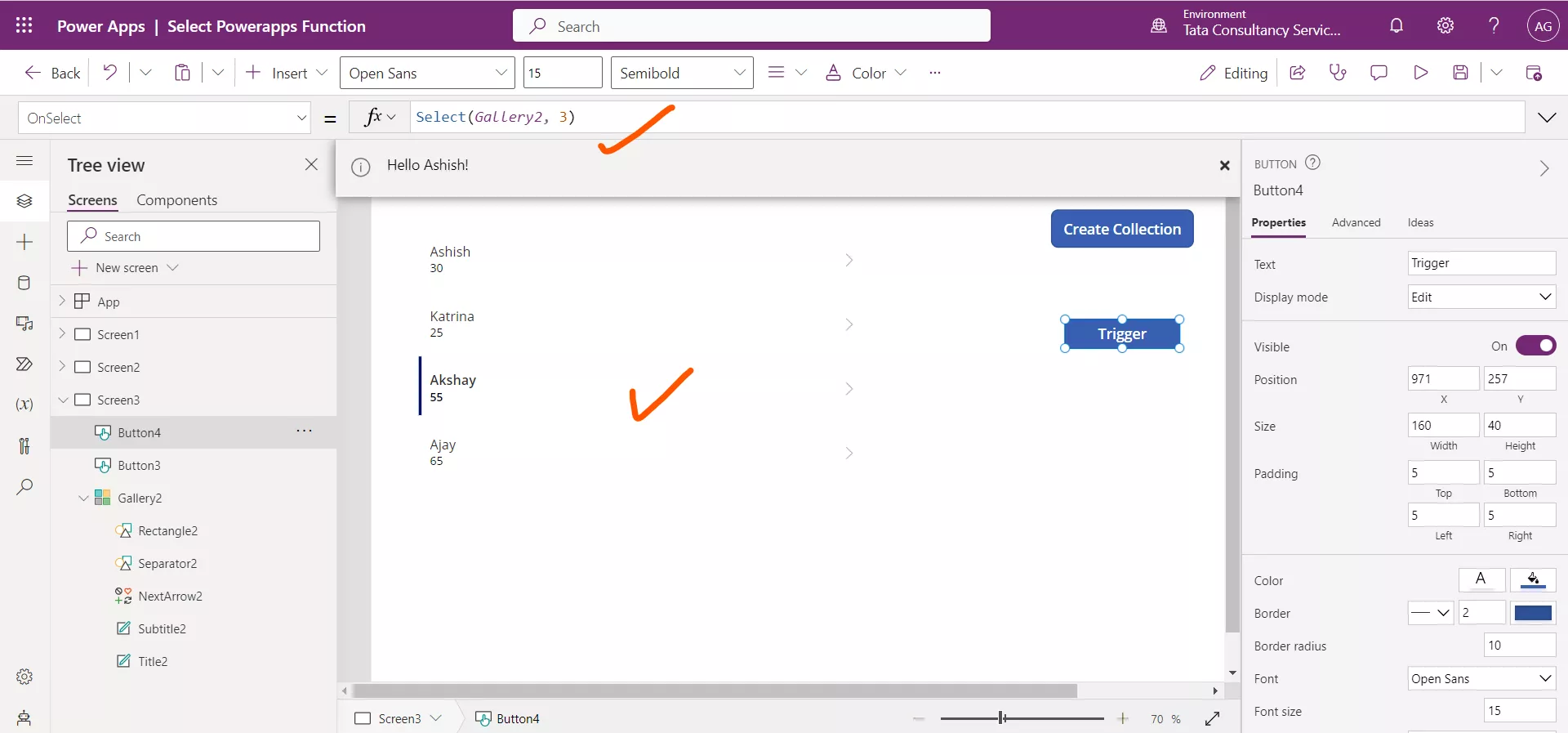The height and width of the screenshot is (733, 1568).
Task: Collapse the Gallery2 tree node
Action: [83, 498]
